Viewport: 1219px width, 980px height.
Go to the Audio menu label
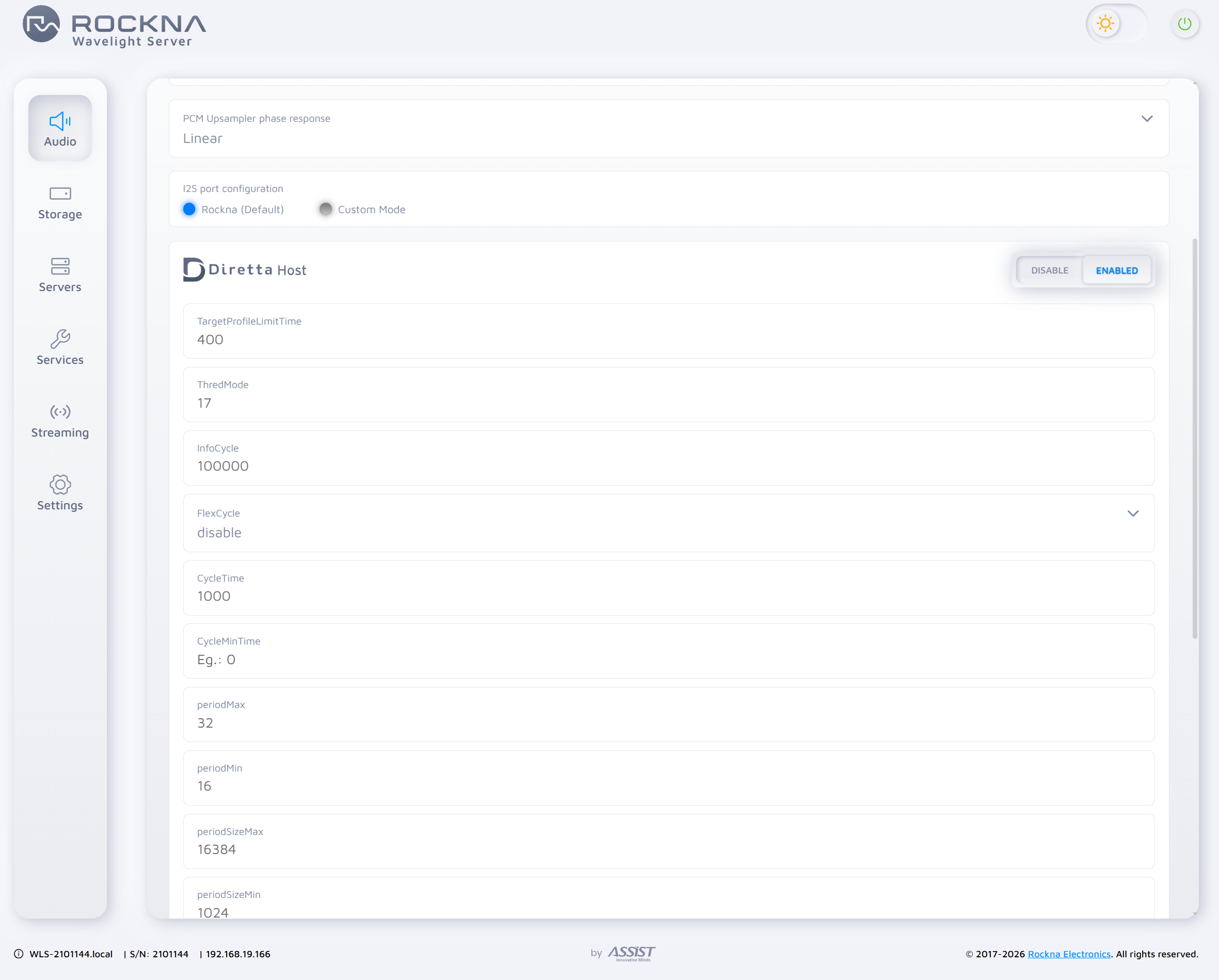[60, 141]
